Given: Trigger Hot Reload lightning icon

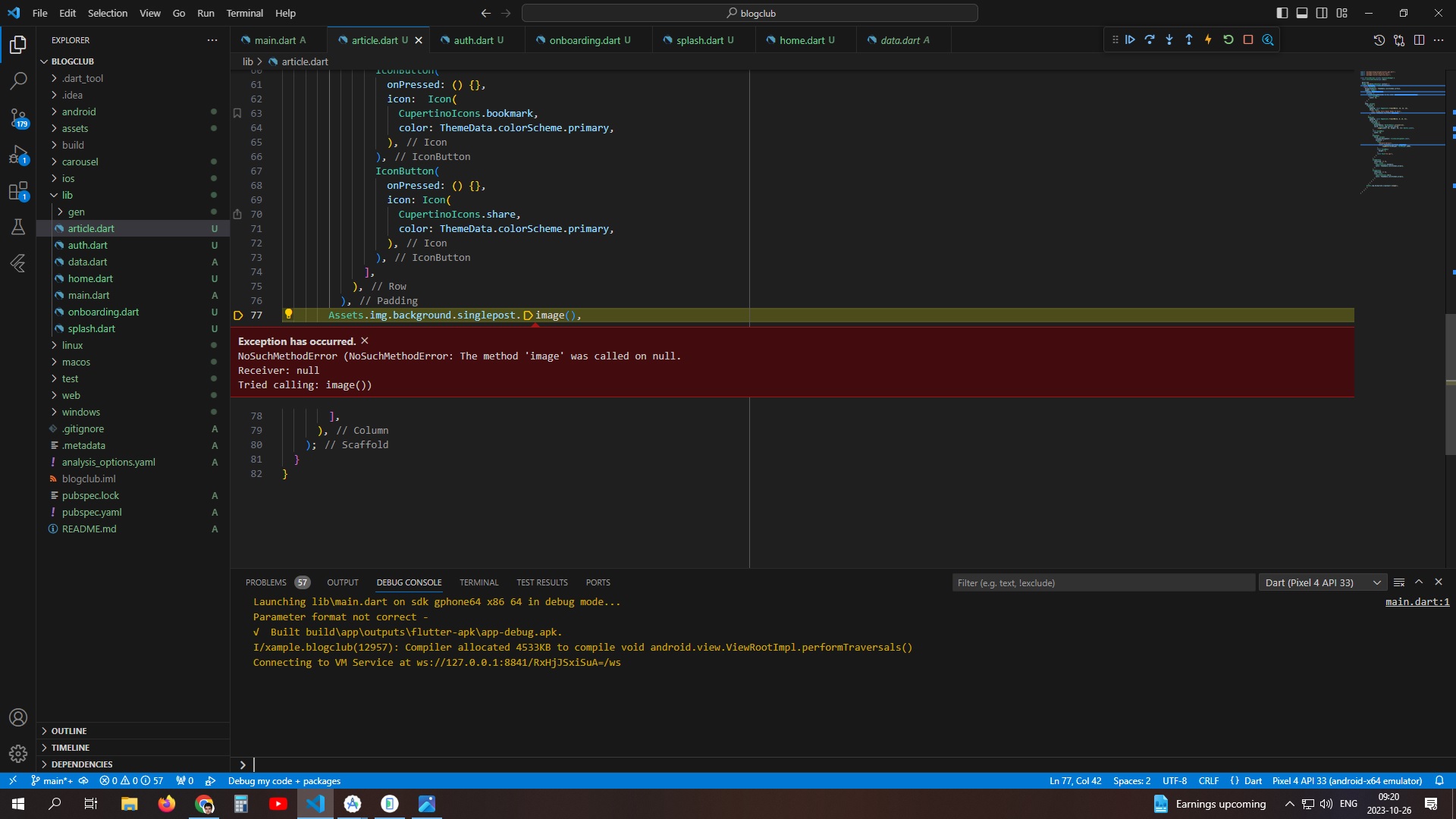Looking at the screenshot, I should coord(1209,40).
